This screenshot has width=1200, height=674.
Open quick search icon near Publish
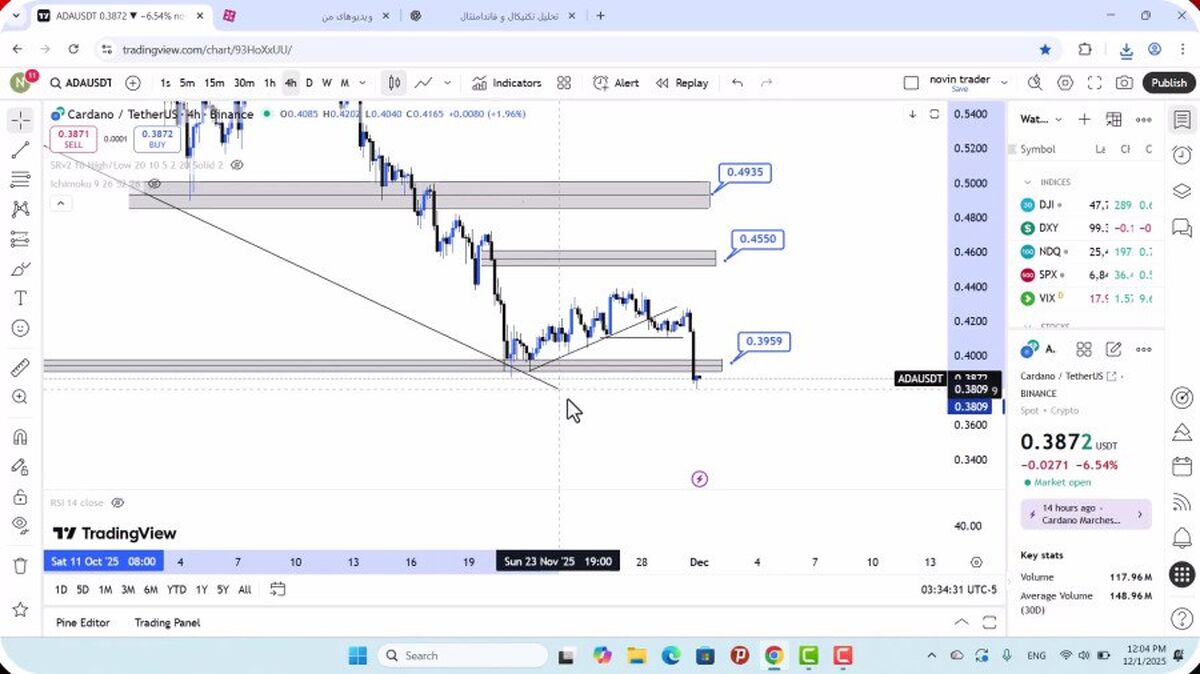tap(1035, 83)
